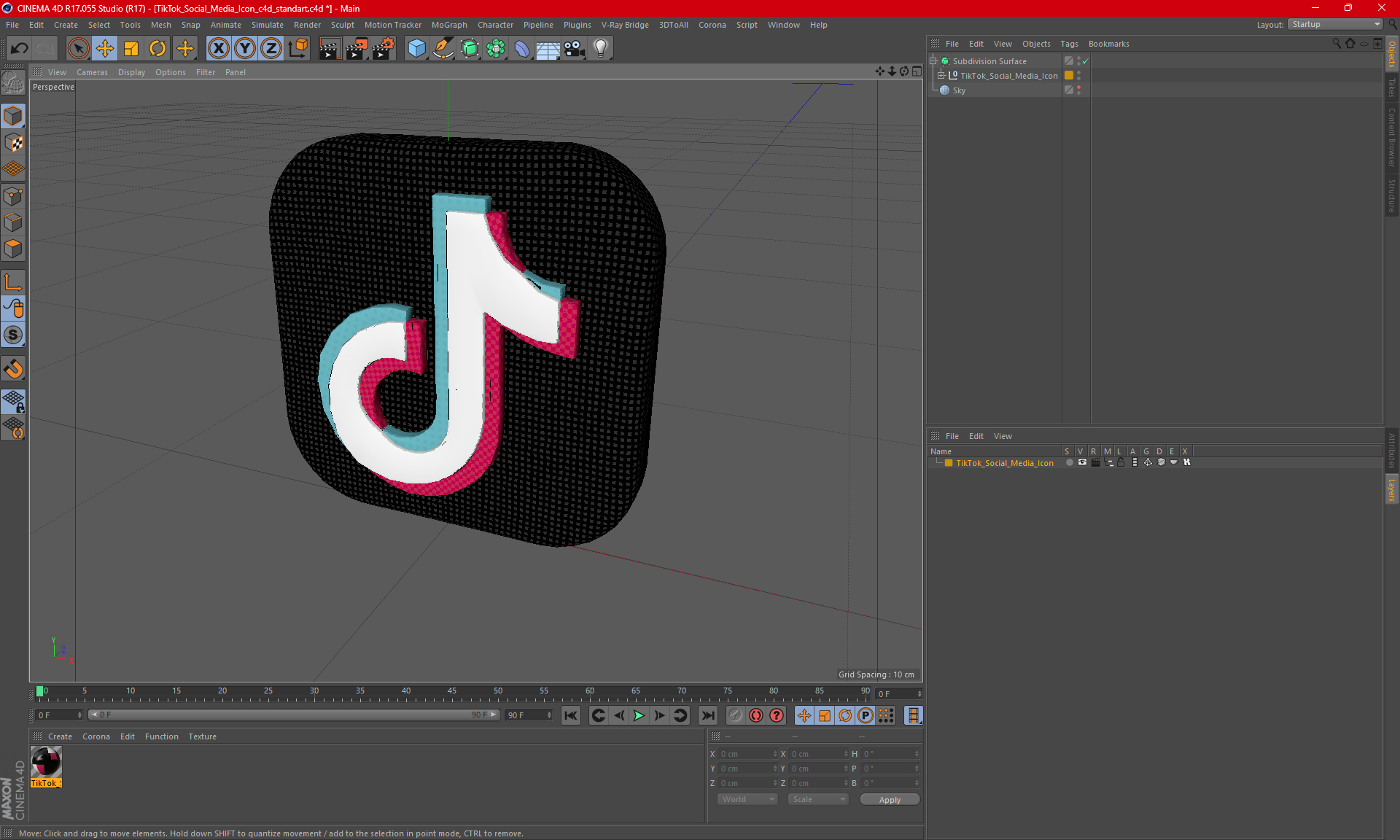Switch to Model mode in left sidebar

pos(13,116)
